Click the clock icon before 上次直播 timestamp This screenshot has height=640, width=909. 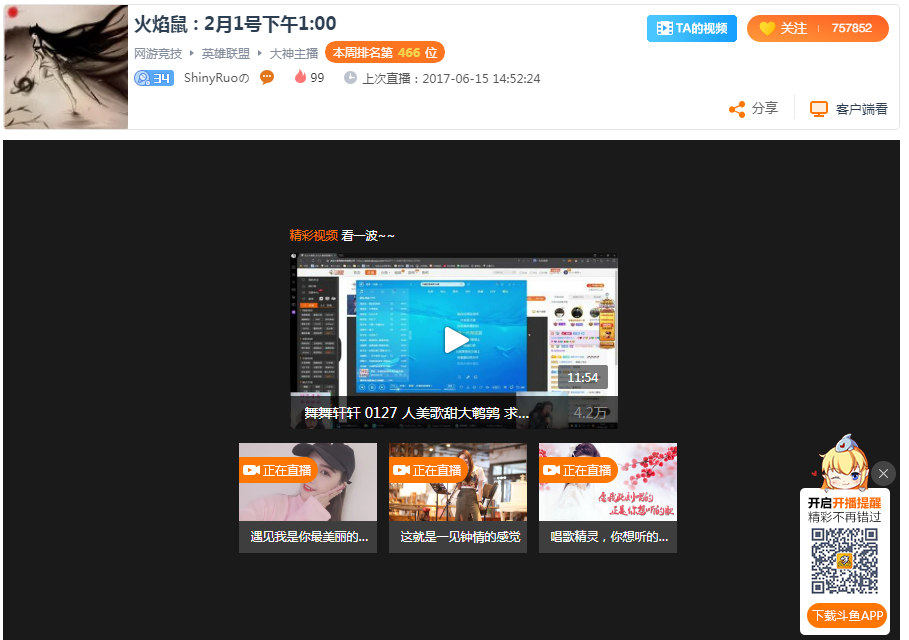[x=353, y=77]
